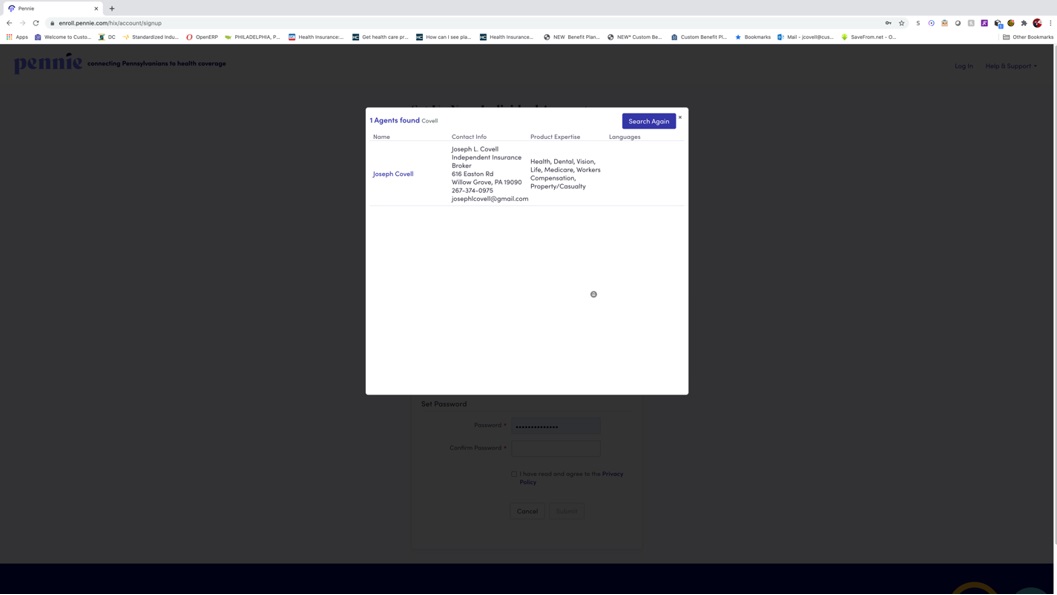
Task: Click the Name column header
Action: click(382, 137)
